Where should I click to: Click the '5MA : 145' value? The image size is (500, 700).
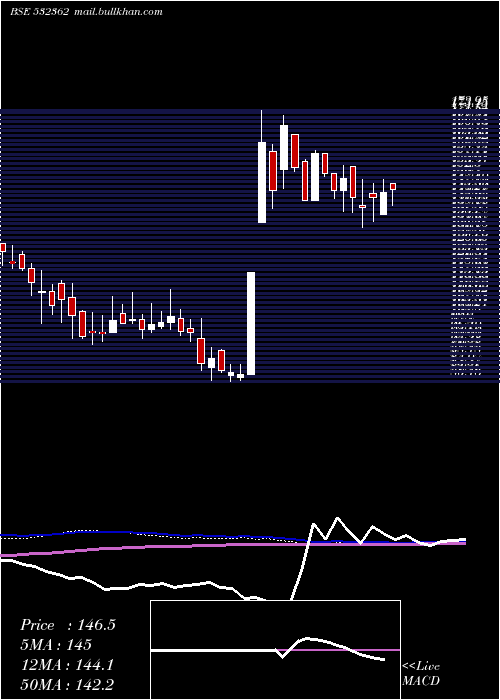click(x=56, y=645)
